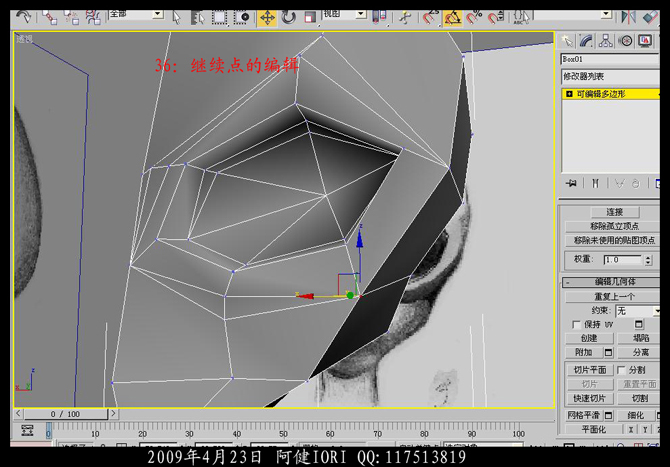Click the Edit Named Selection Sets icon

click(x=522, y=18)
